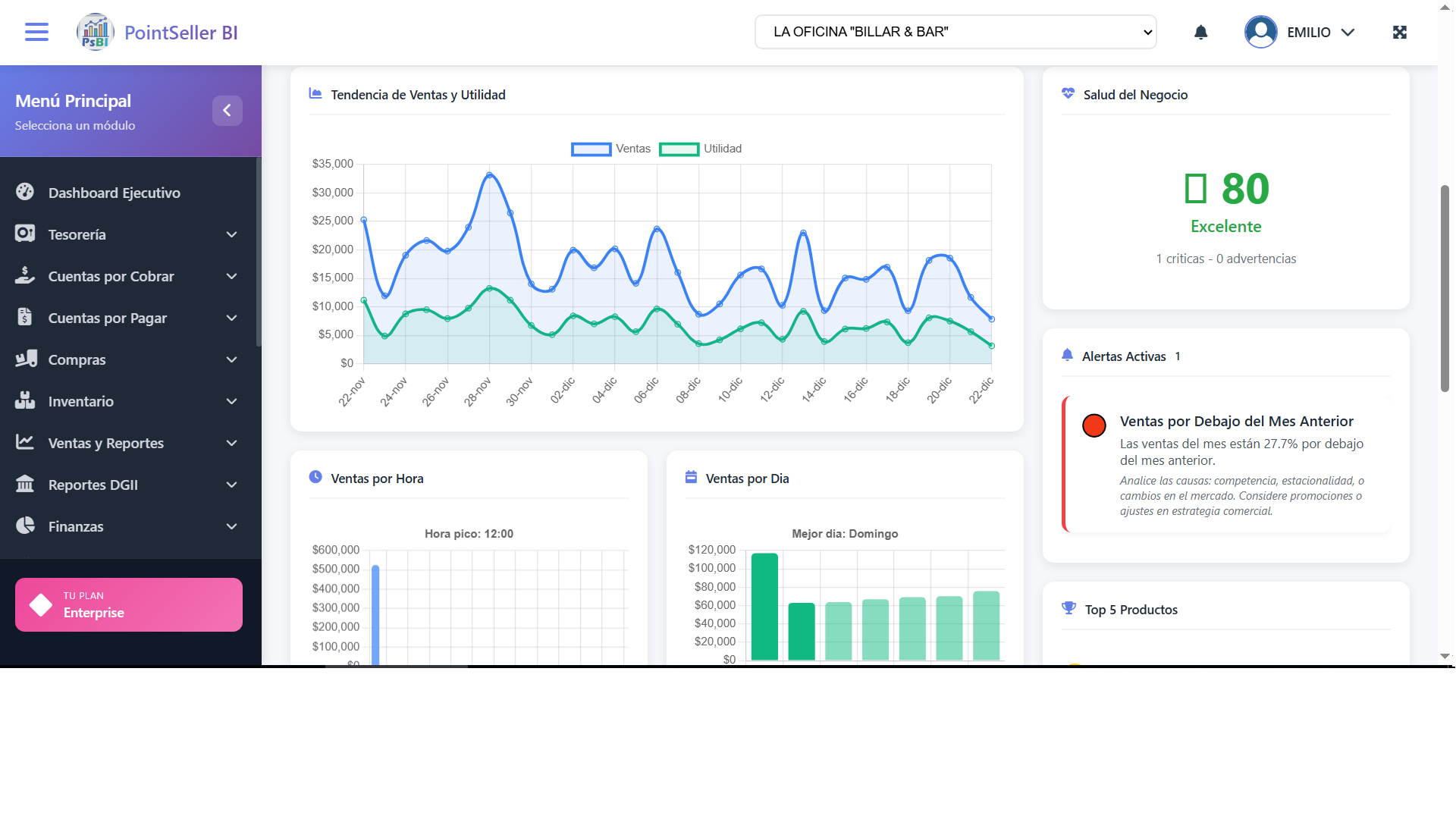Screen dimensions: 1456x819
Task: Click the Reportes DGII bank icon
Action: tap(25, 485)
